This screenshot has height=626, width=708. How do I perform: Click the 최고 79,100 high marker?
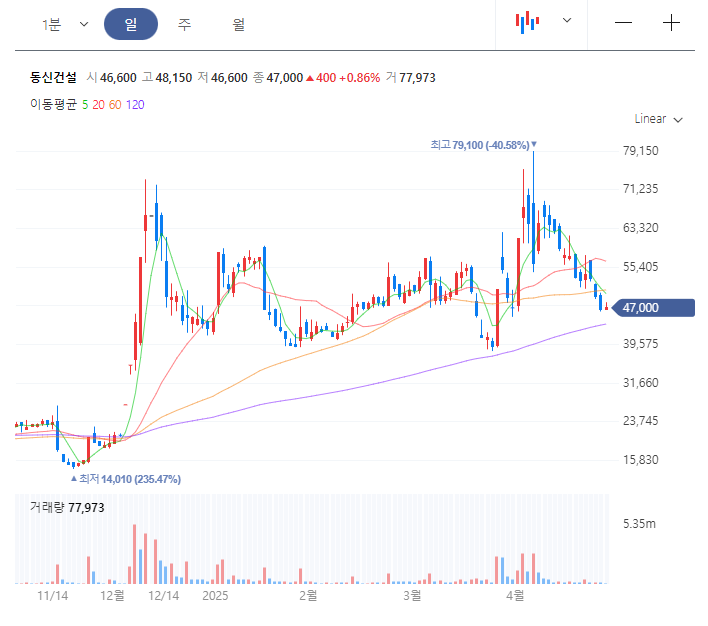click(x=483, y=145)
